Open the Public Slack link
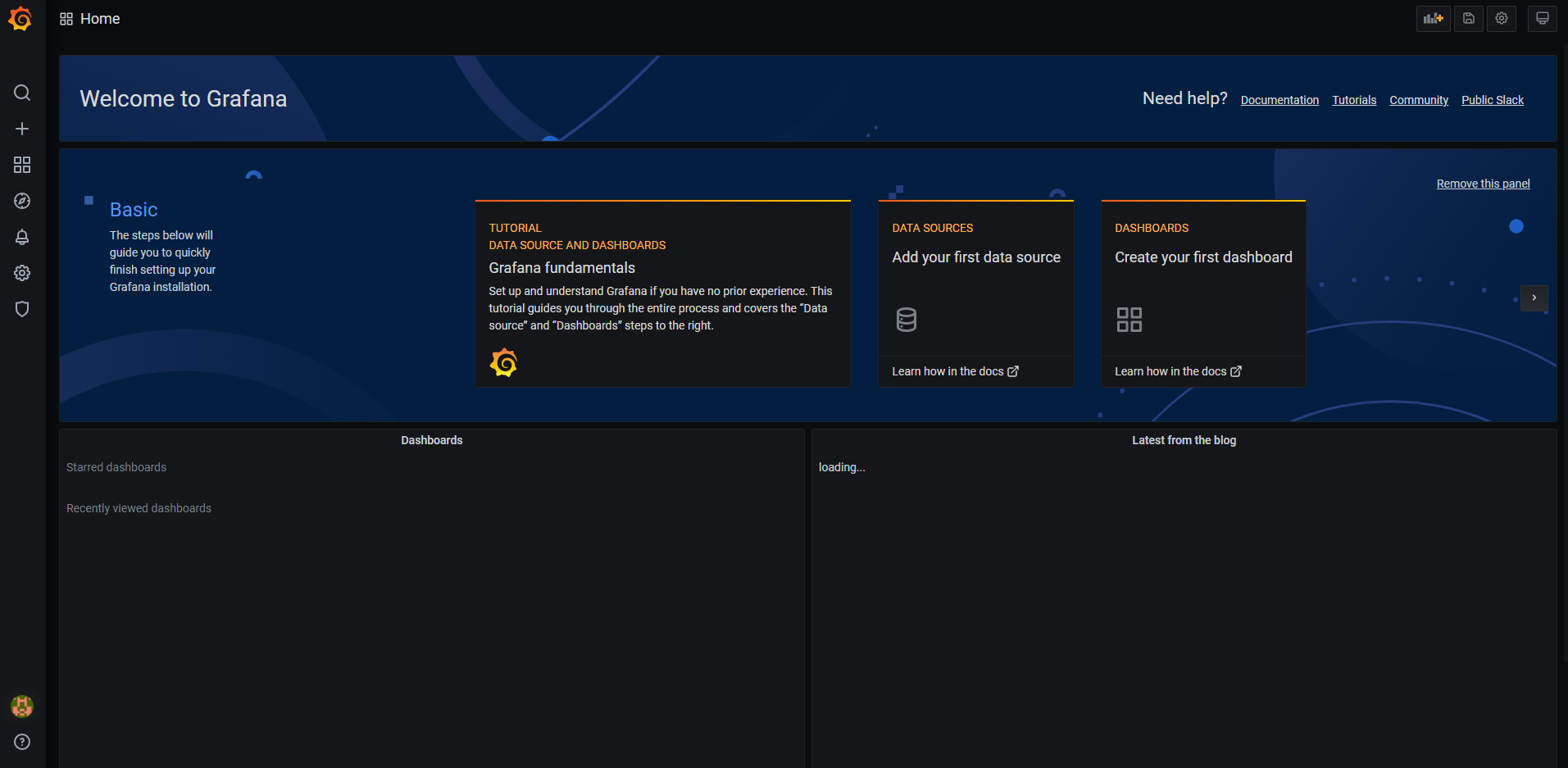This screenshot has width=1568, height=768. (x=1493, y=100)
